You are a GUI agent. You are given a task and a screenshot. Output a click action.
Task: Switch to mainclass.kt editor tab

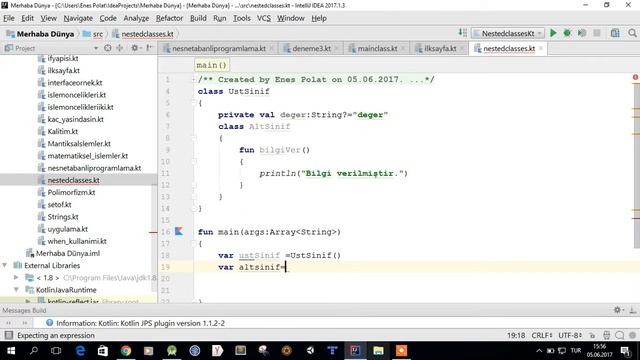377,48
